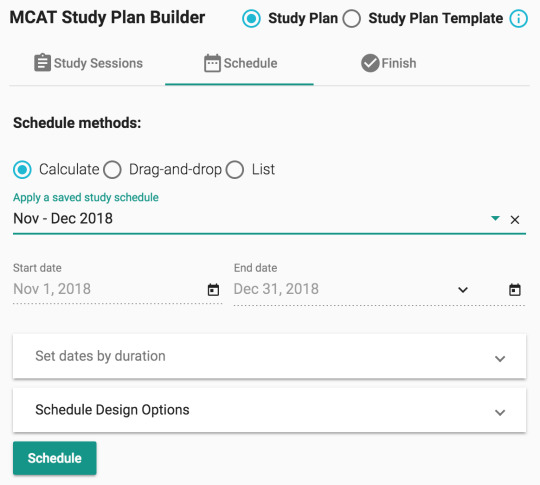
Task: Click the Study Sessions clipboard icon
Action: (x=42, y=63)
